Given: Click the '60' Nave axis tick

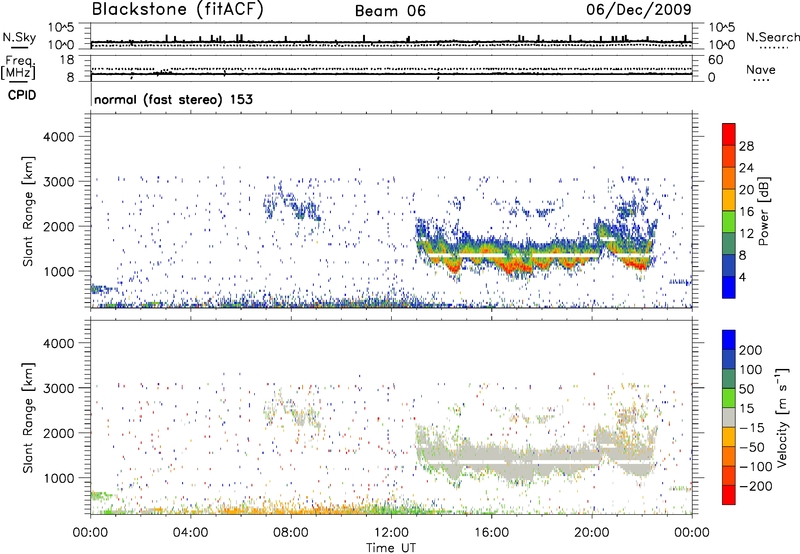Looking at the screenshot, I should [x=715, y=60].
